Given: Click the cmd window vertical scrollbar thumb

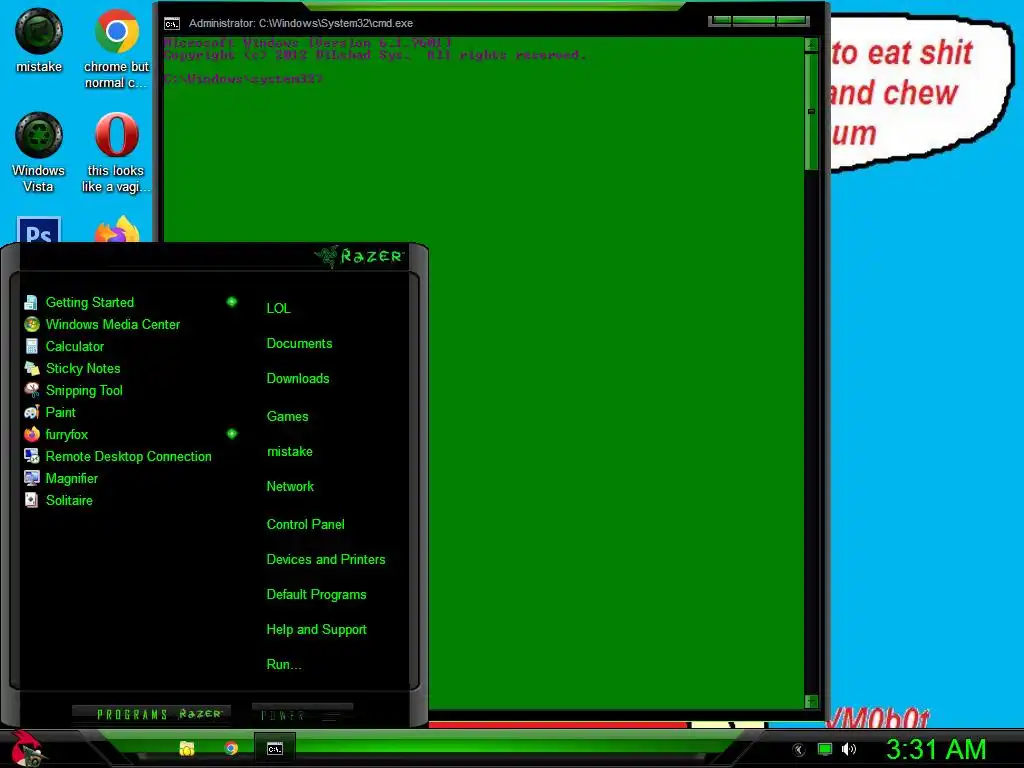Looking at the screenshot, I should [x=811, y=112].
